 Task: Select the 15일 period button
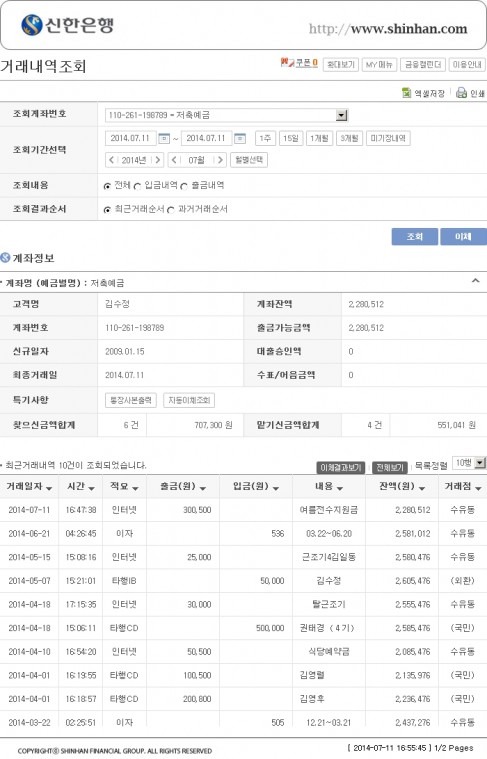tap(290, 138)
